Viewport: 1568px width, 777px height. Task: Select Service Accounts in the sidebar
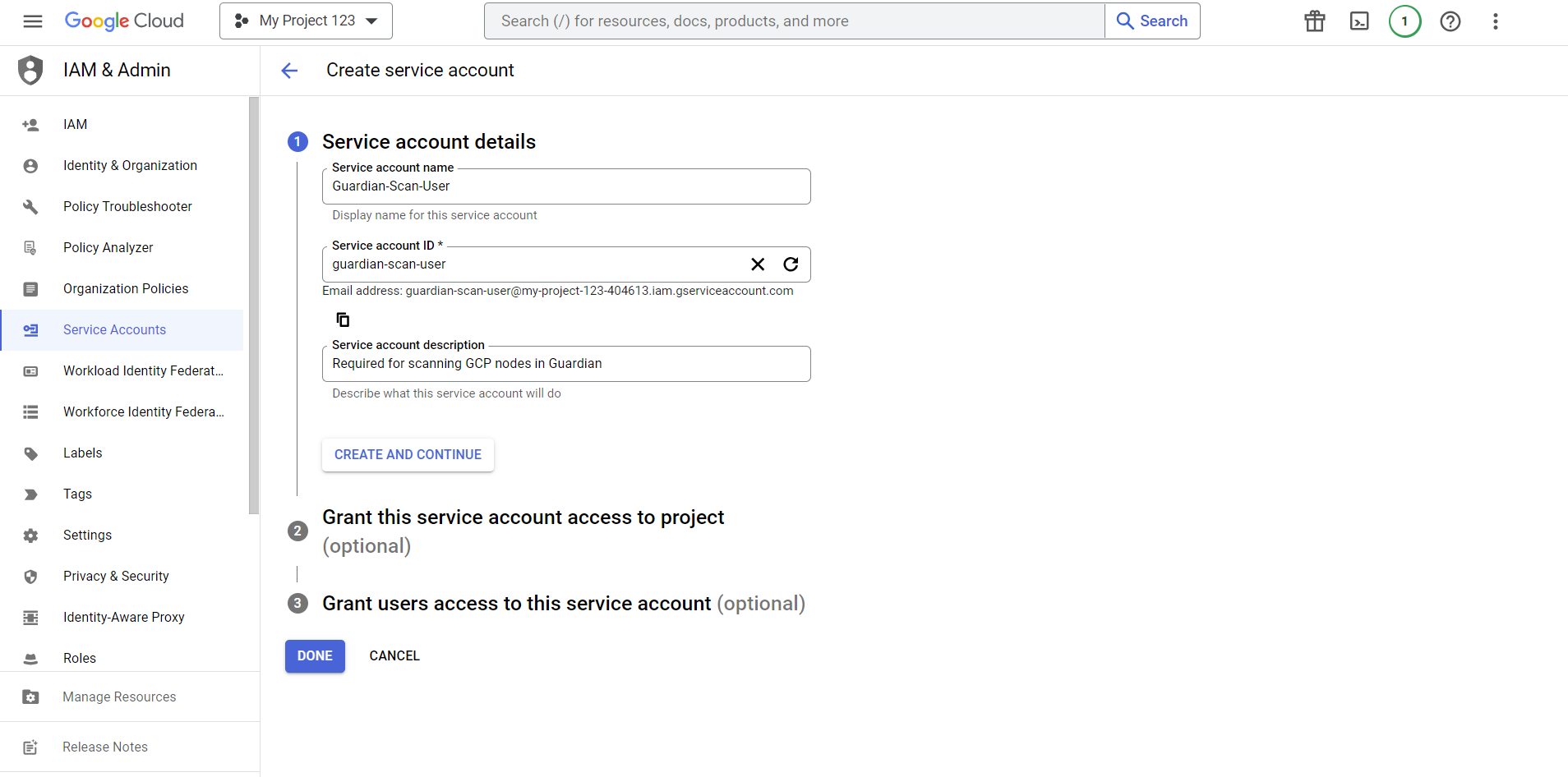point(122,330)
